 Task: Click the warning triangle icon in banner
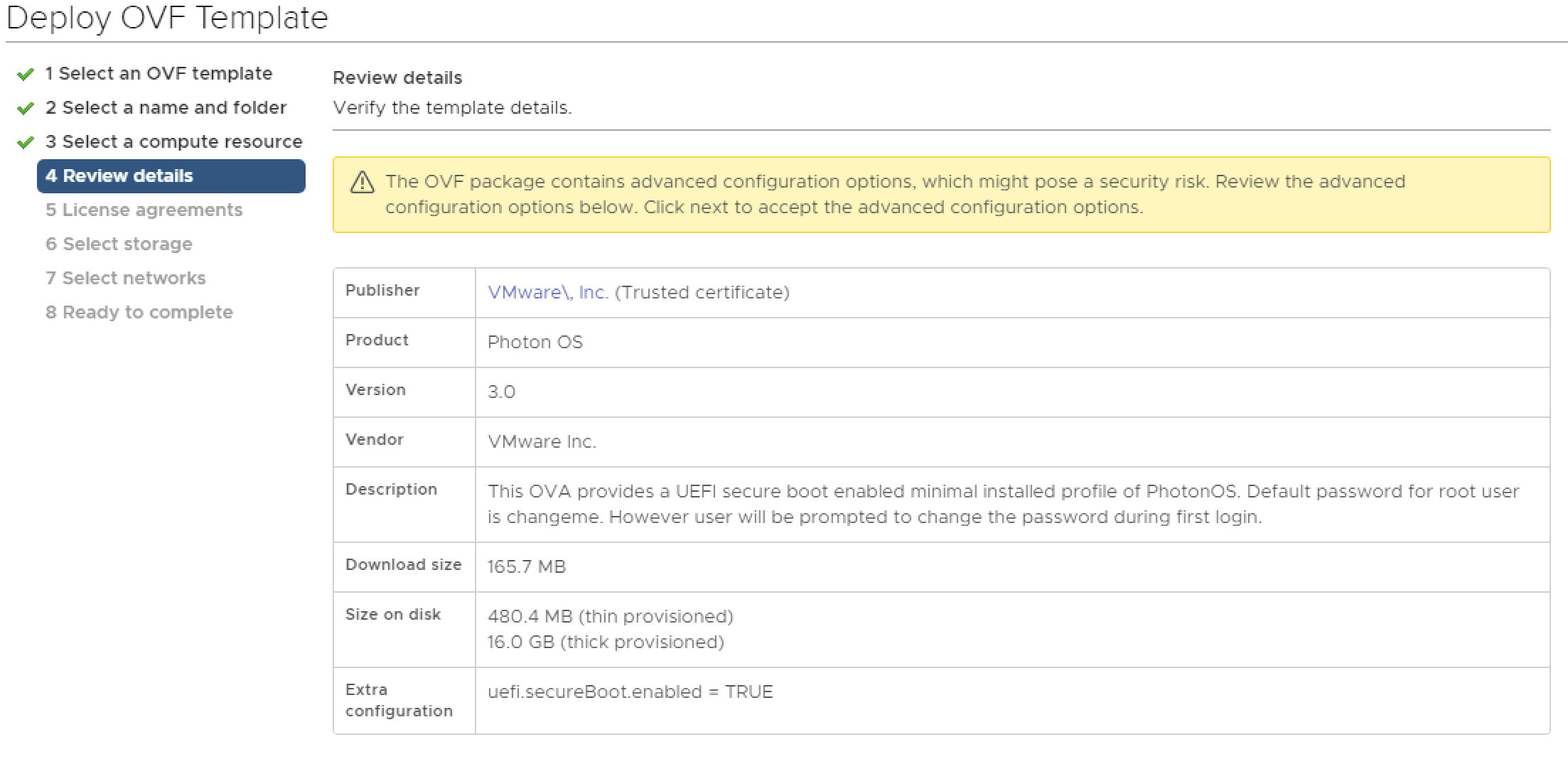tap(363, 183)
